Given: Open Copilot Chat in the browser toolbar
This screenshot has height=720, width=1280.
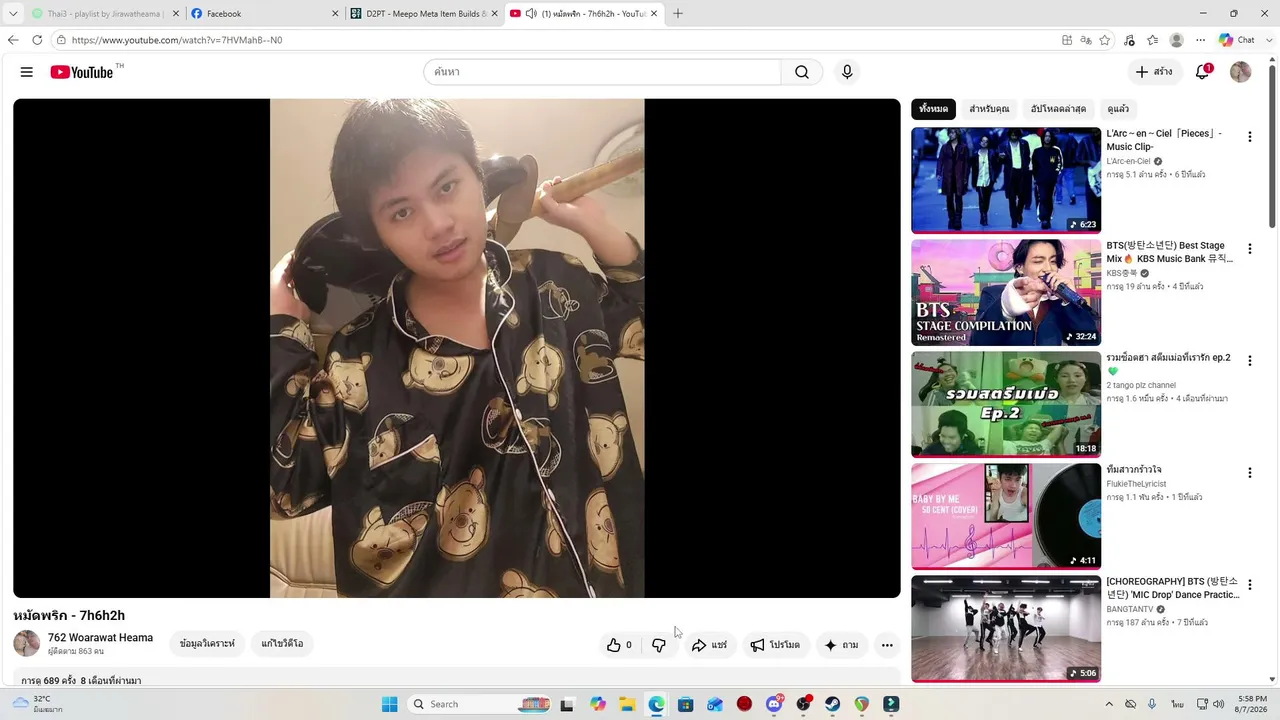Looking at the screenshot, I should click(1237, 40).
